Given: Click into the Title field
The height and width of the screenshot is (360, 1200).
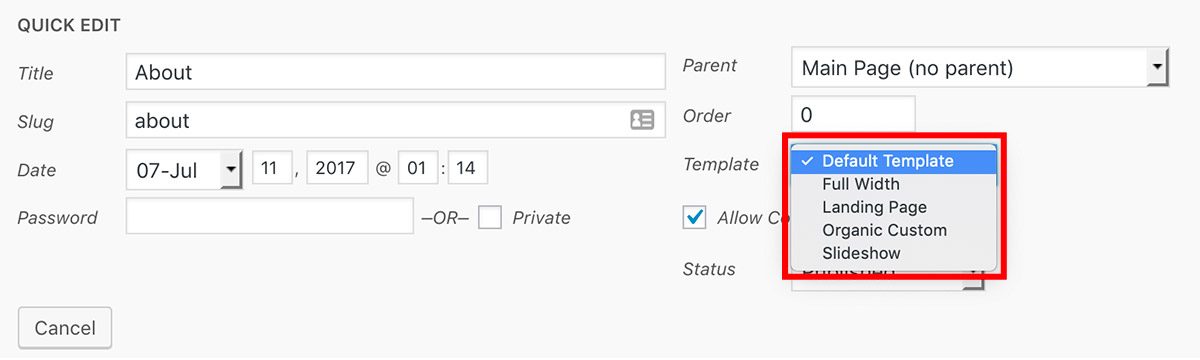Looking at the screenshot, I should pyautogui.click(x=396, y=72).
